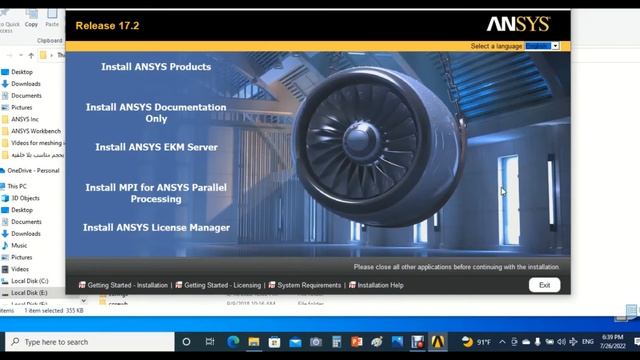Open Camera app from taskbar
This screenshot has height=360, width=640.
point(316,342)
